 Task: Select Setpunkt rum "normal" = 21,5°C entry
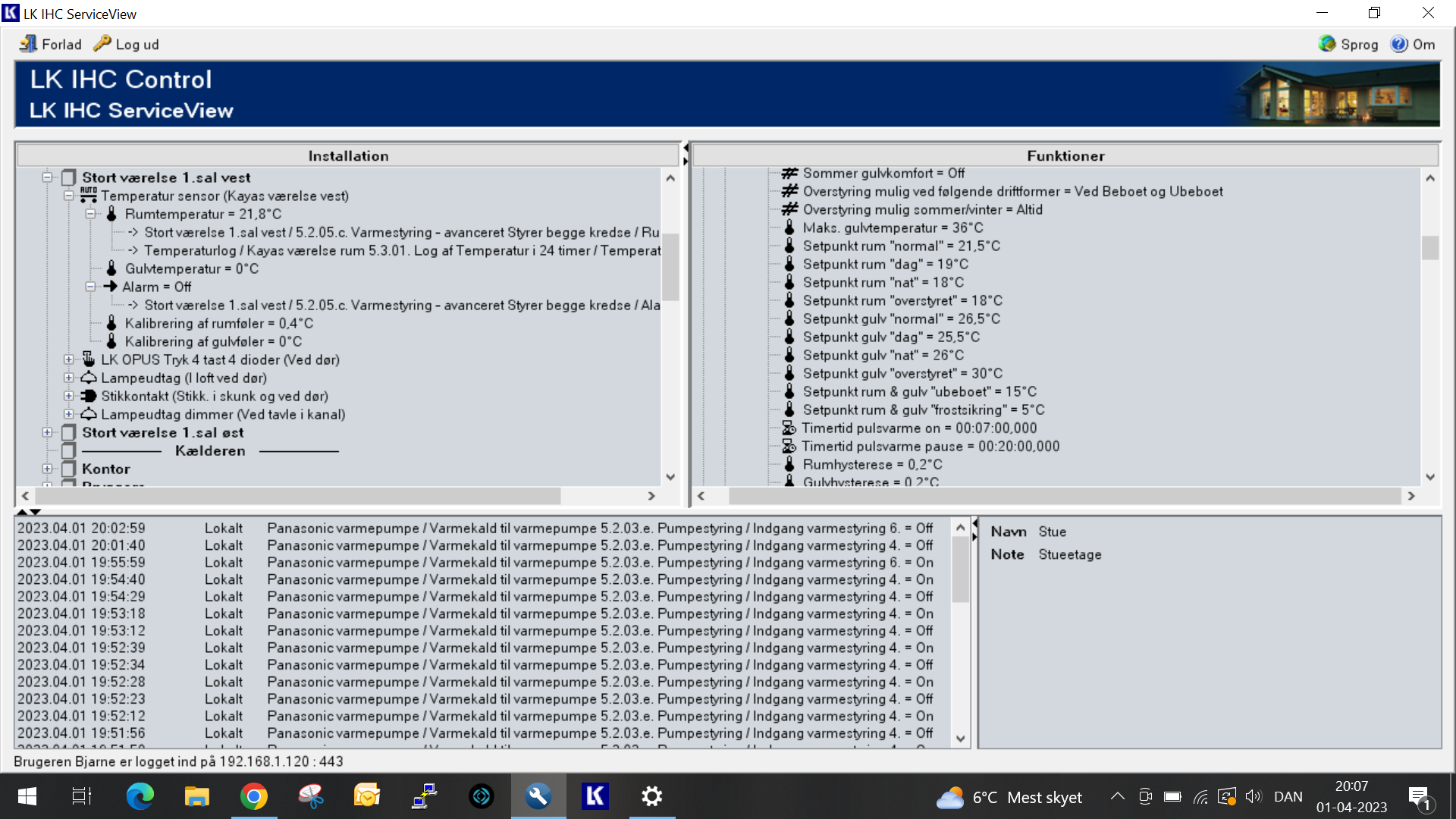[x=901, y=246]
